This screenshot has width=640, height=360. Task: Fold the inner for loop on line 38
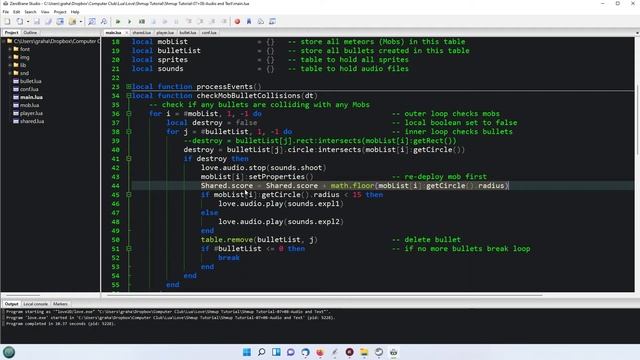[129, 131]
